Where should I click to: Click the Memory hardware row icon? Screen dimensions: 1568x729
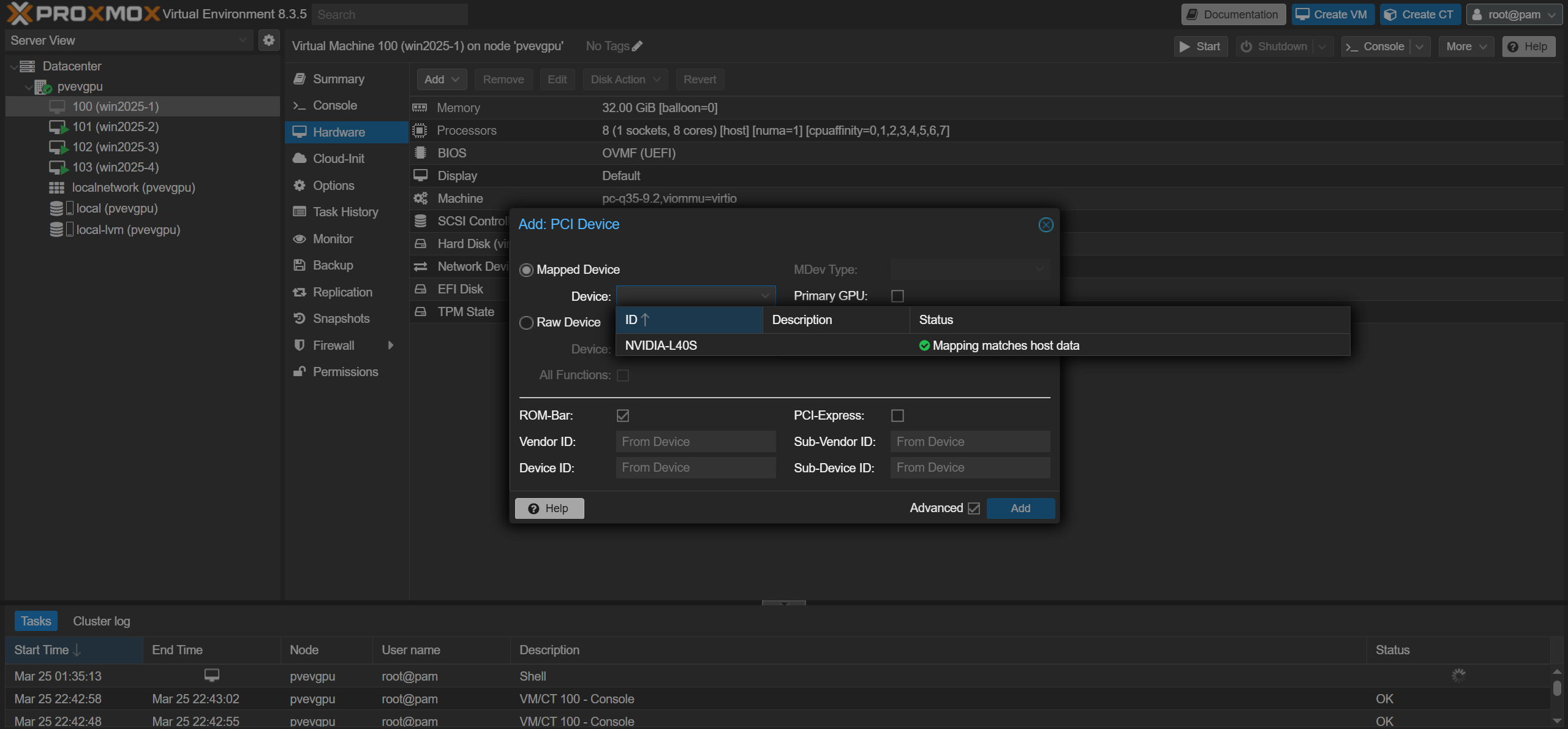(x=420, y=108)
